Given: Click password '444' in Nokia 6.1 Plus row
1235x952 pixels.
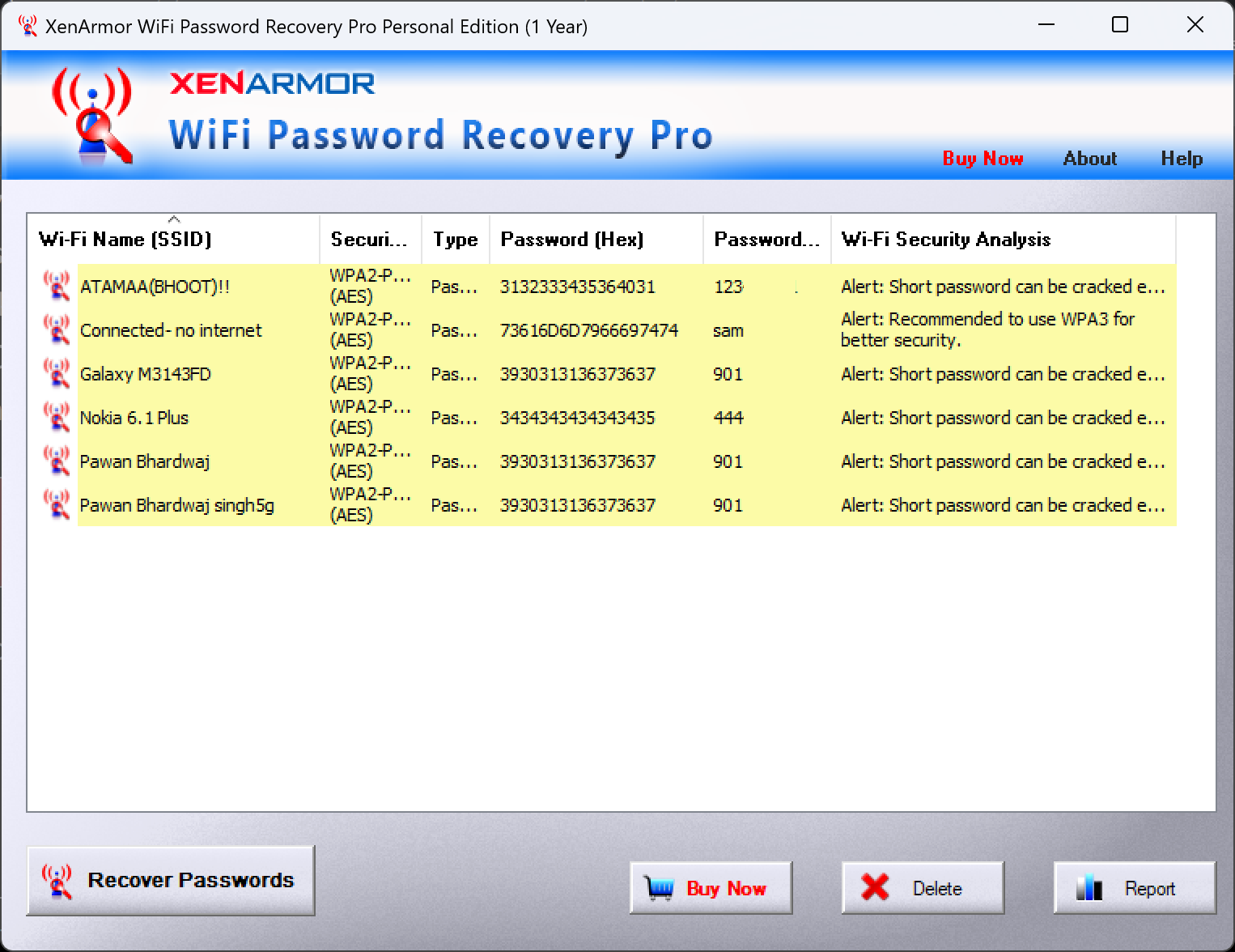Looking at the screenshot, I should coord(728,418).
